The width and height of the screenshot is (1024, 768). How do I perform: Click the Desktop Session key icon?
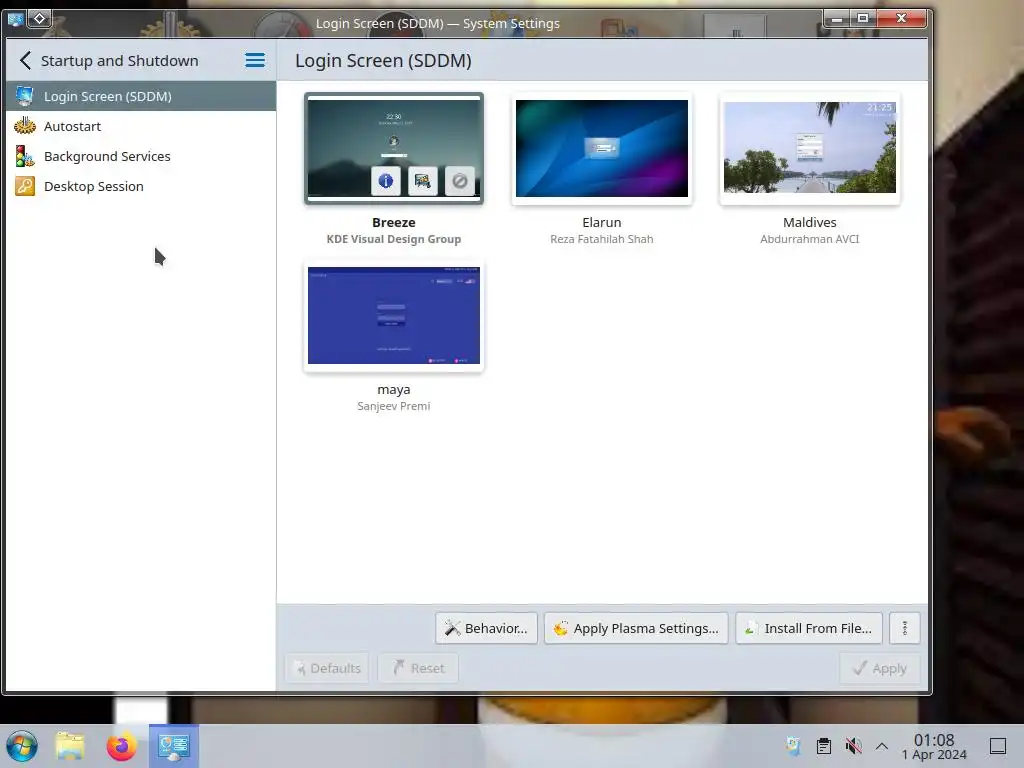point(25,186)
